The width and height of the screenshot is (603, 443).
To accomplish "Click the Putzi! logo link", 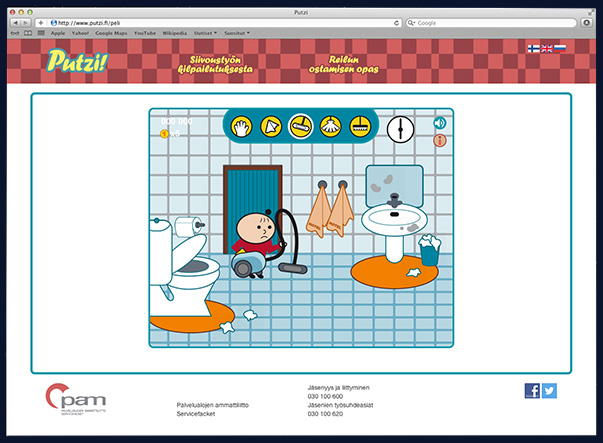I will point(74,62).
